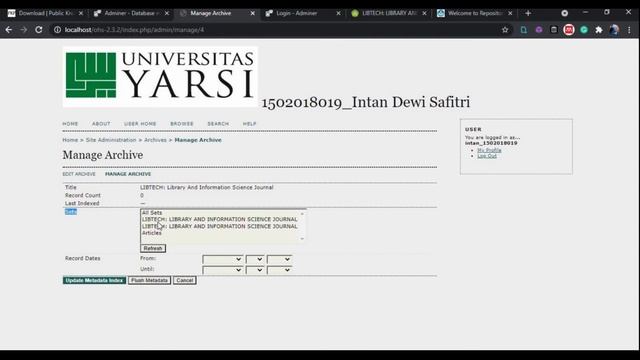Click the purple extension icon

[x=539, y=30]
